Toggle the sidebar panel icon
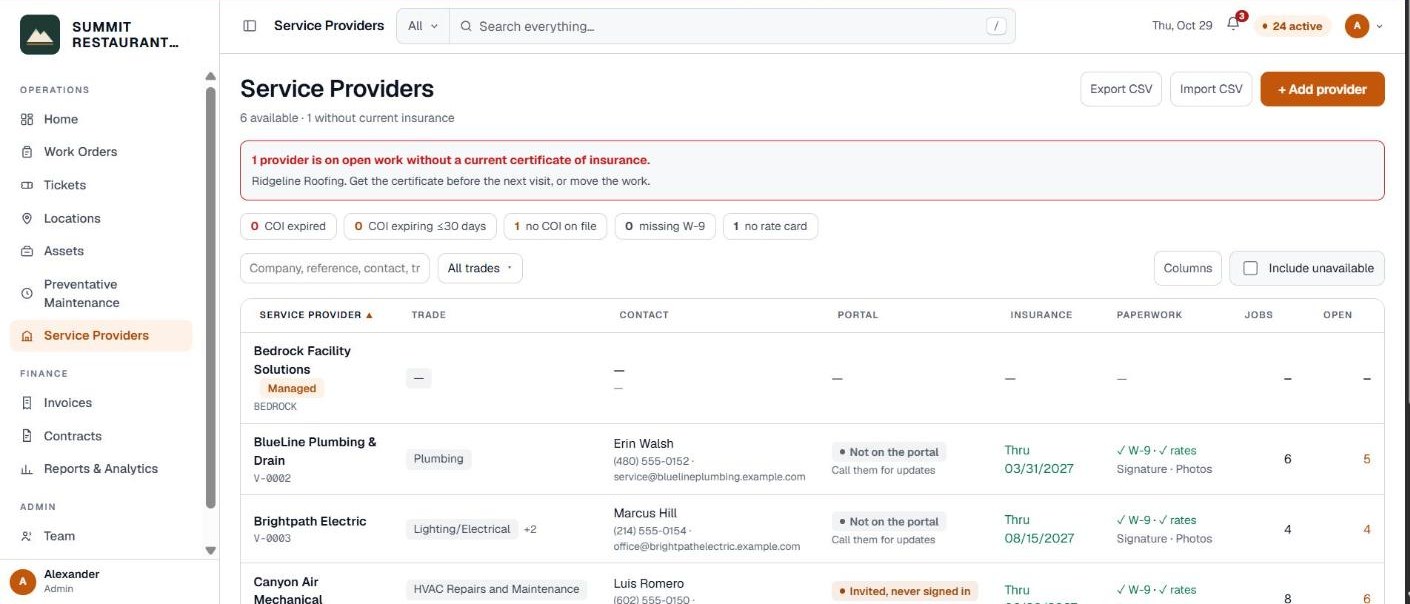 [x=250, y=26]
